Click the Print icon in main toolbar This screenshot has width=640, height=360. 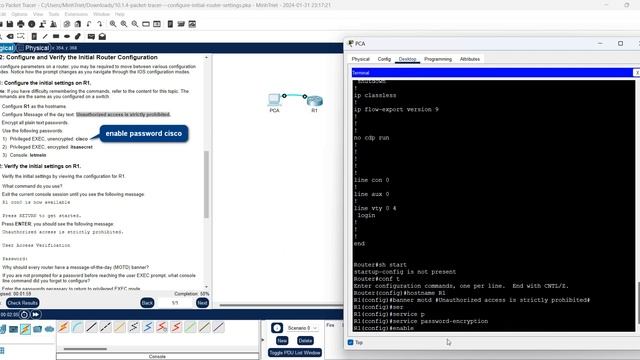[x=20, y=24]
